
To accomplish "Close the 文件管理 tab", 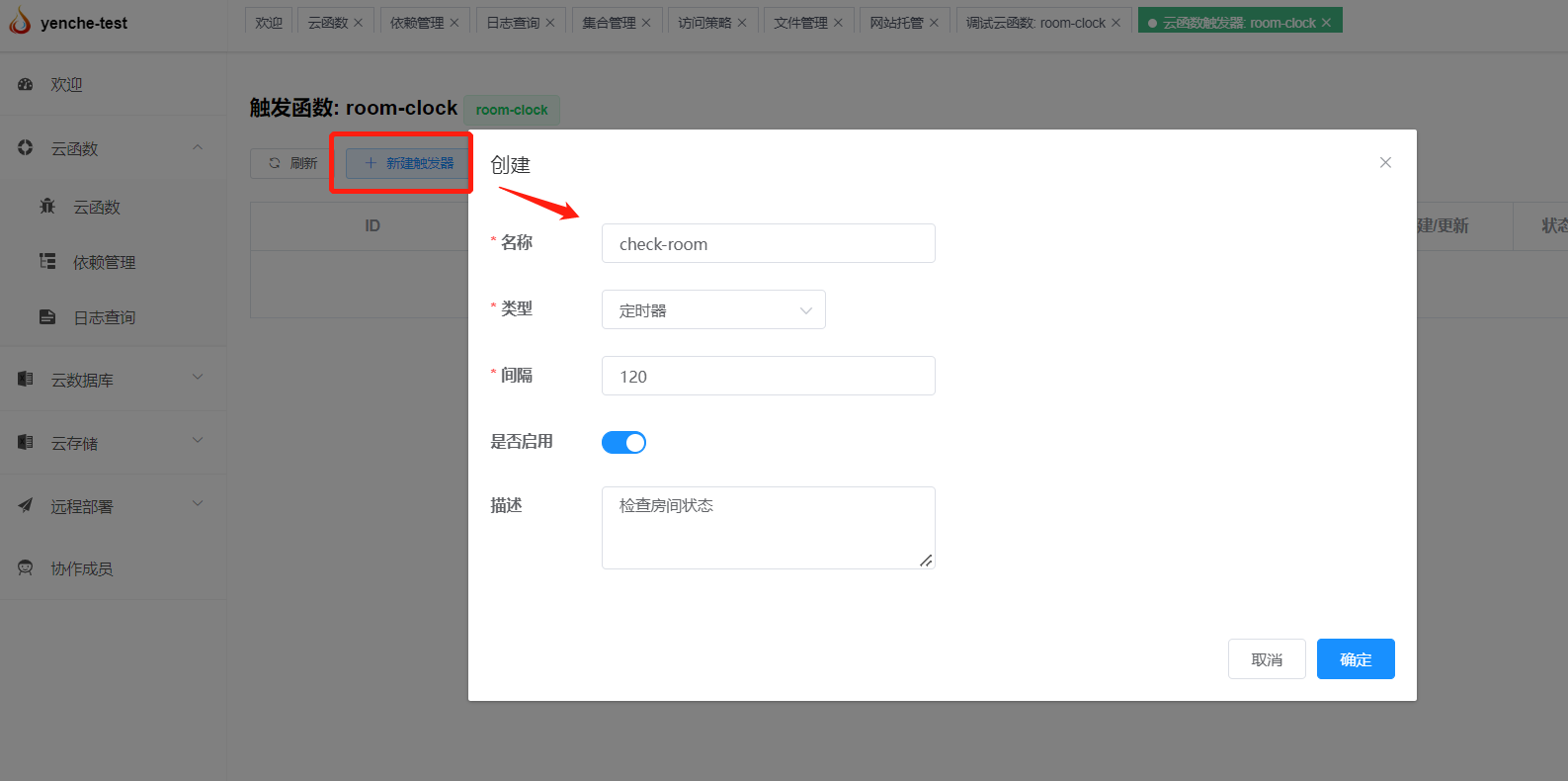I will pyautogui.click(x=838, y=23).
